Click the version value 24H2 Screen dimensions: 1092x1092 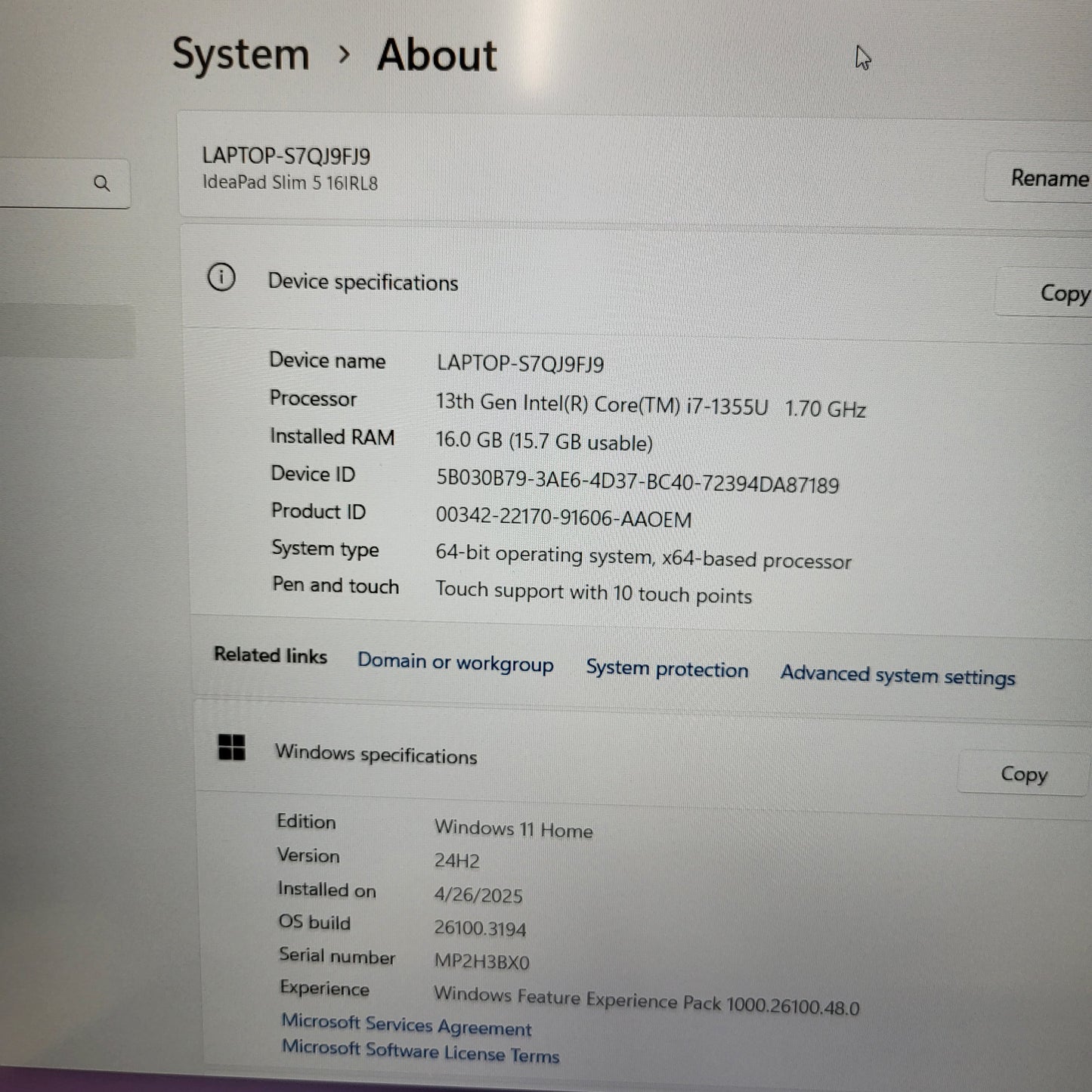(456, 861)
